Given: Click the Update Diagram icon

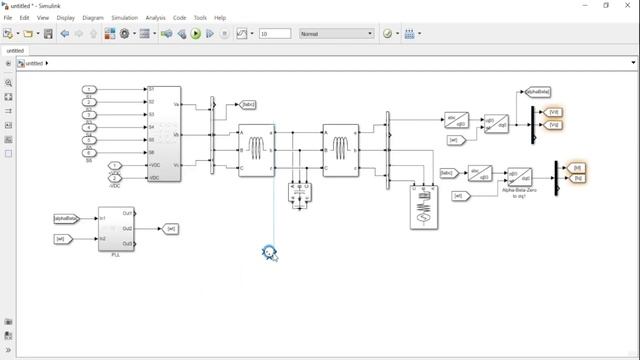Looking at the screenshot, I should coord(167,34).
